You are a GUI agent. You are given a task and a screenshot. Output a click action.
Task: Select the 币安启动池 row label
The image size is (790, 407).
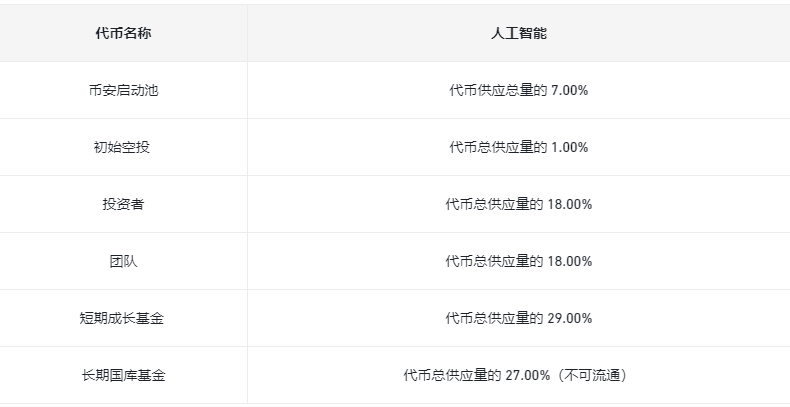coord(123,90)
